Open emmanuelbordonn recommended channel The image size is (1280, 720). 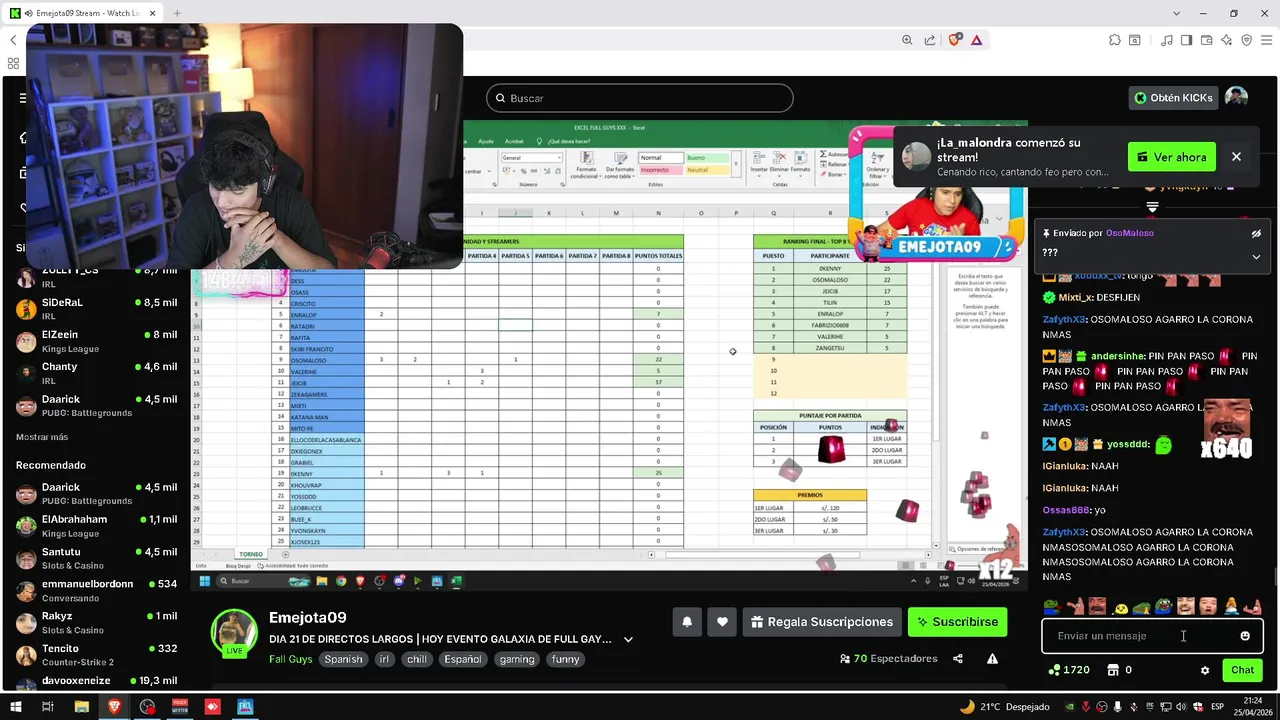(97, 590)
